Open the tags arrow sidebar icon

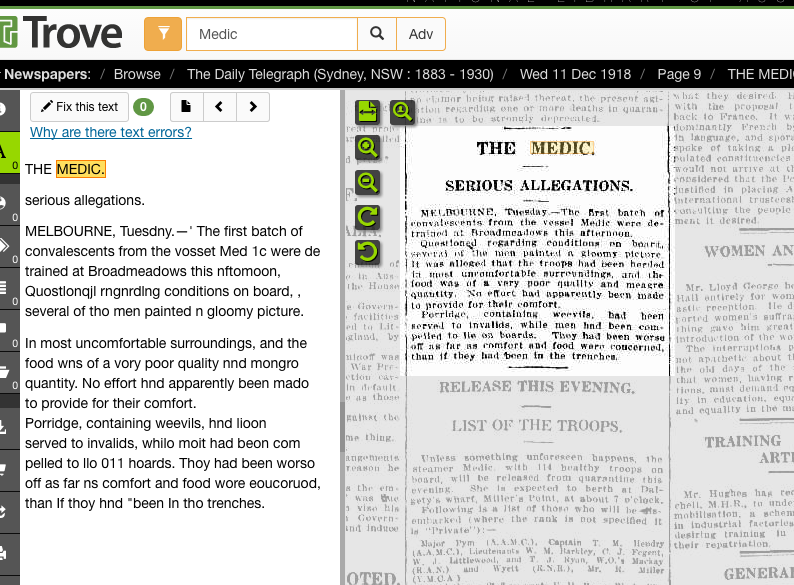10,246
